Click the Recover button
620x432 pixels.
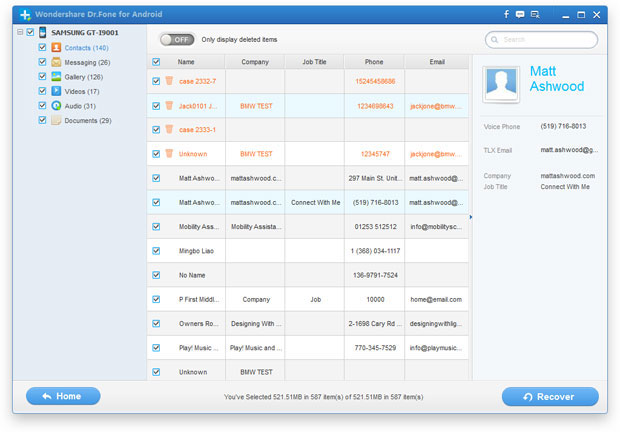pyautogui.click(x=550, y=396)
